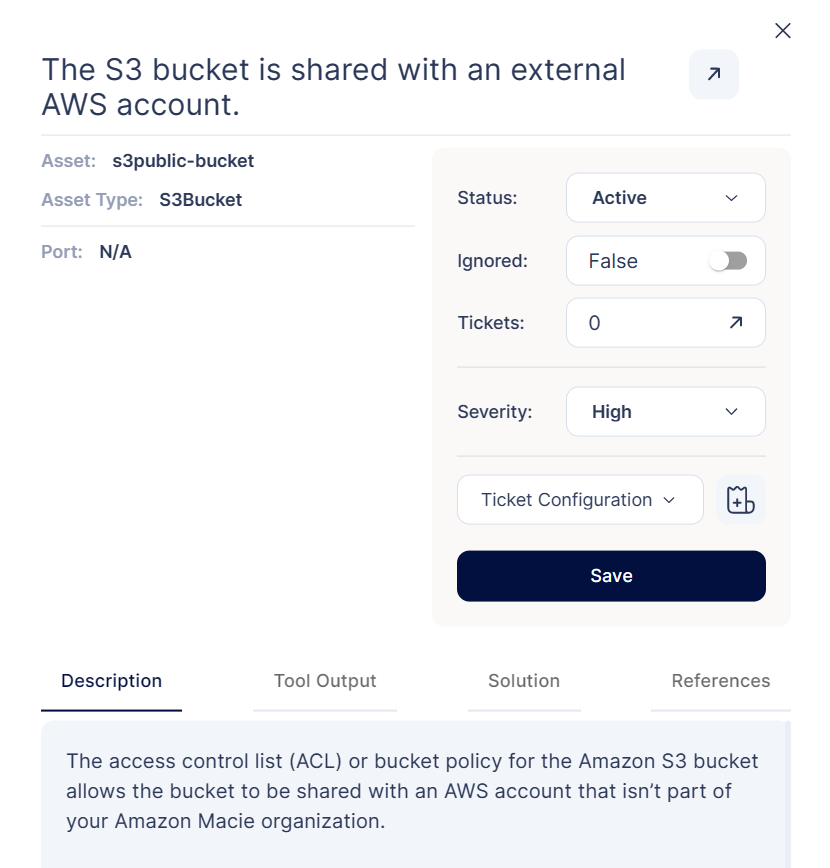Open finding in new view arrow icon

tap(714, 74)
